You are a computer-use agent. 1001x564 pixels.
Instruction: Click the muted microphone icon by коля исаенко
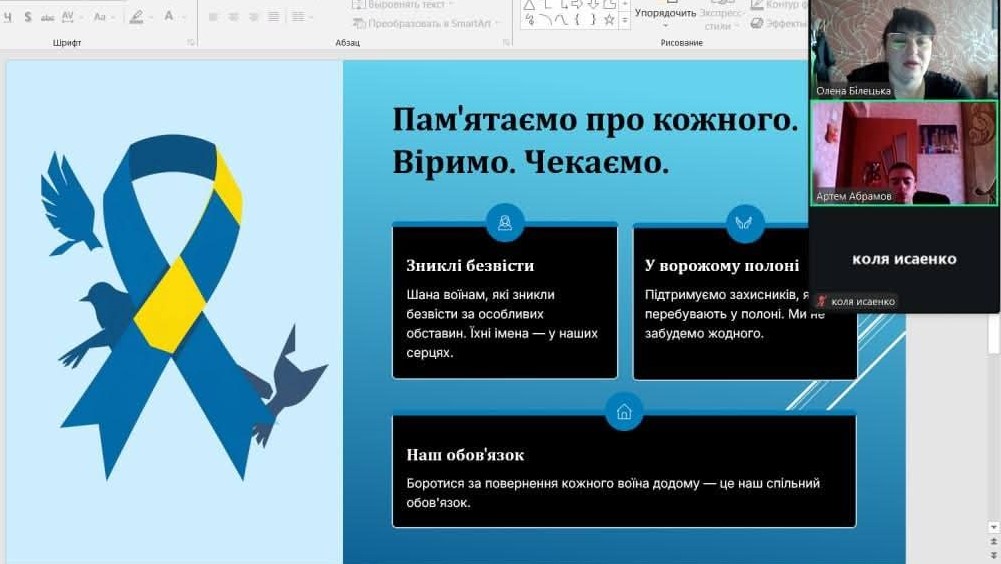(x=822, y=301)
